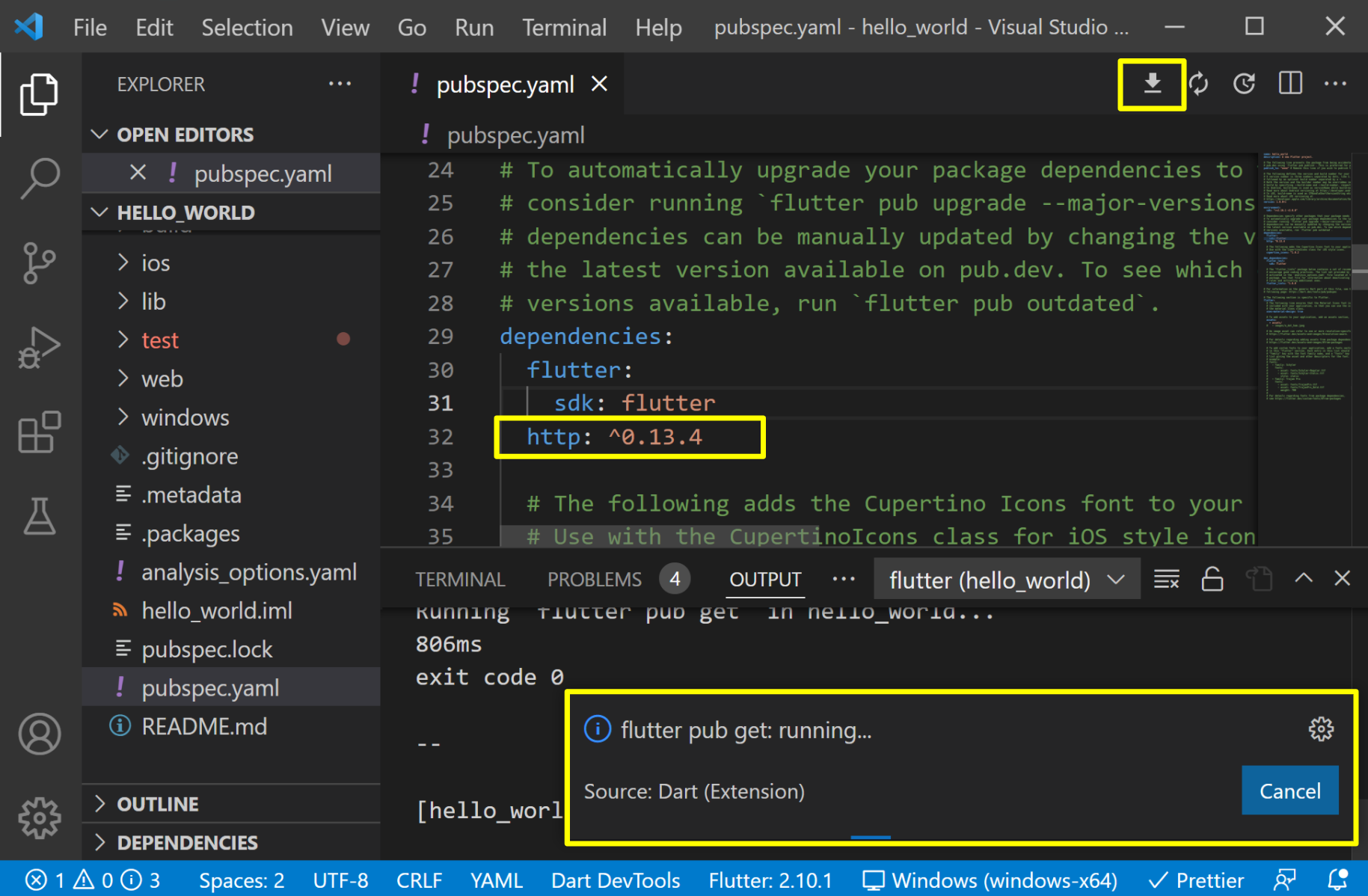Click the errors and warnings status indicator
This screenshot has height=896, width=1368.
coord(93,880)
